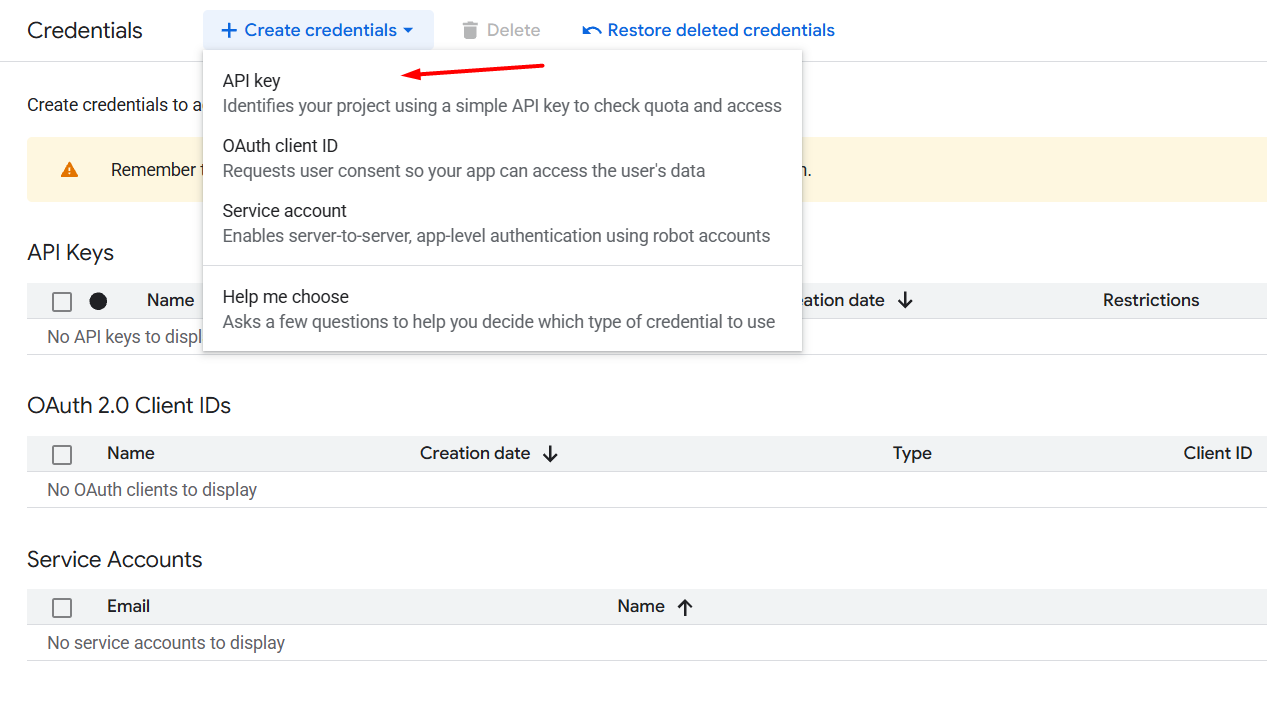Collapse the Create credentials dropdown caret

(408, 31)
